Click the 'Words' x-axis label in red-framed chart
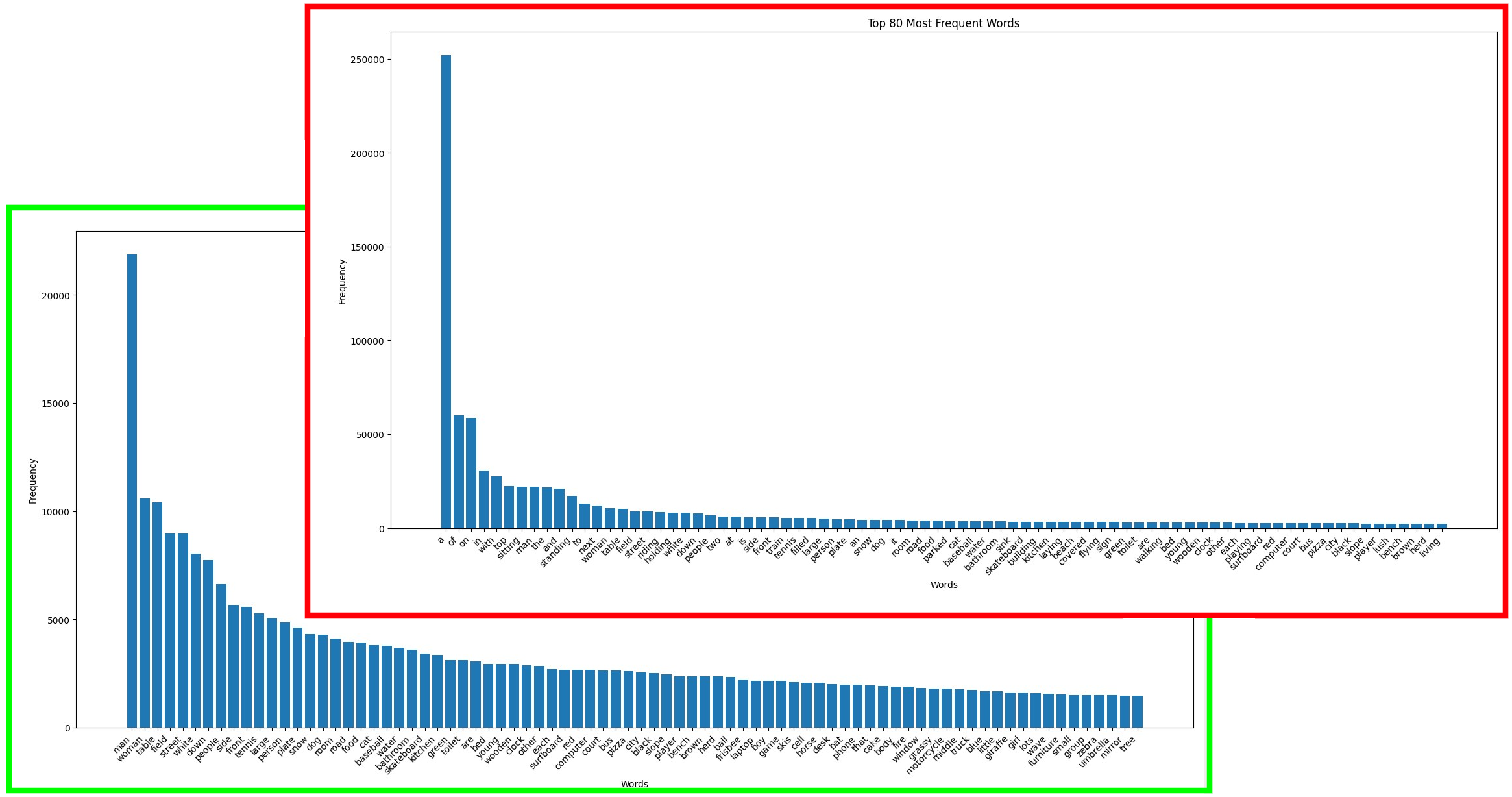 pos(944,585)
